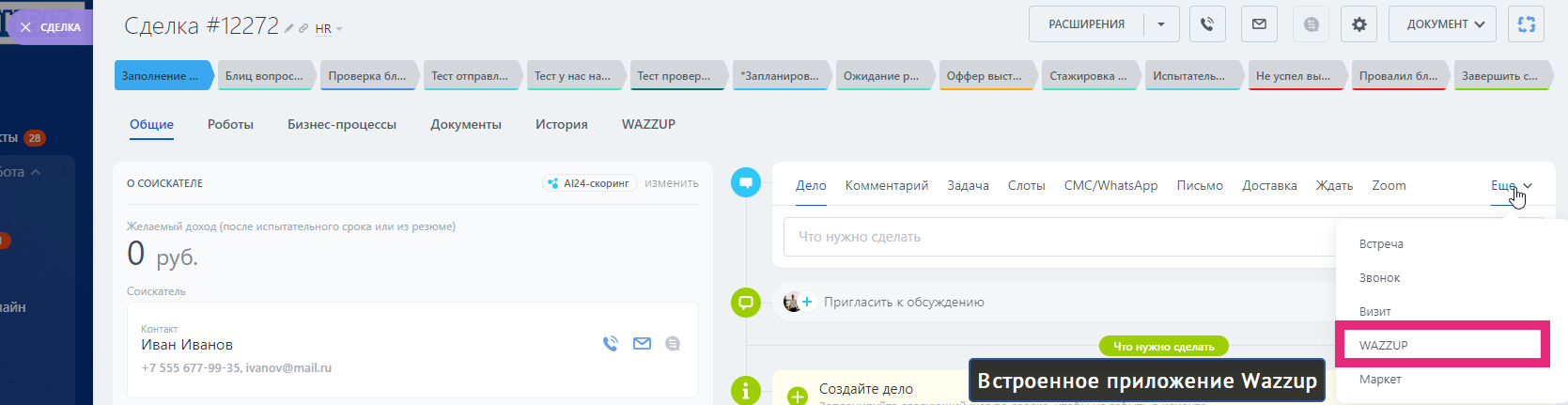Screen dimensions: 1568x405
Task: Copy deal link using the chain icon
Action: (303, 29)
